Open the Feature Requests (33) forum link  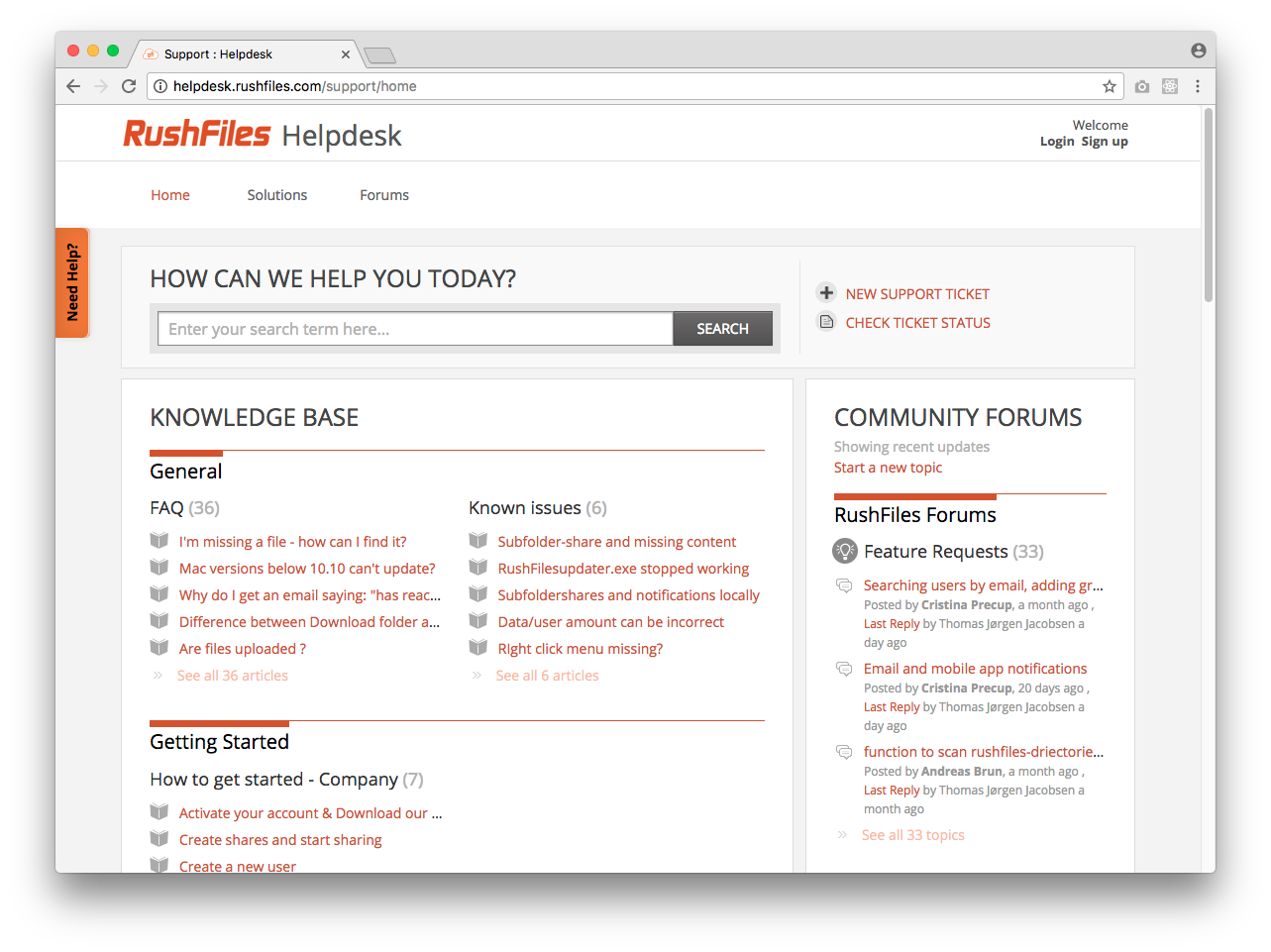tap(954, 552)
